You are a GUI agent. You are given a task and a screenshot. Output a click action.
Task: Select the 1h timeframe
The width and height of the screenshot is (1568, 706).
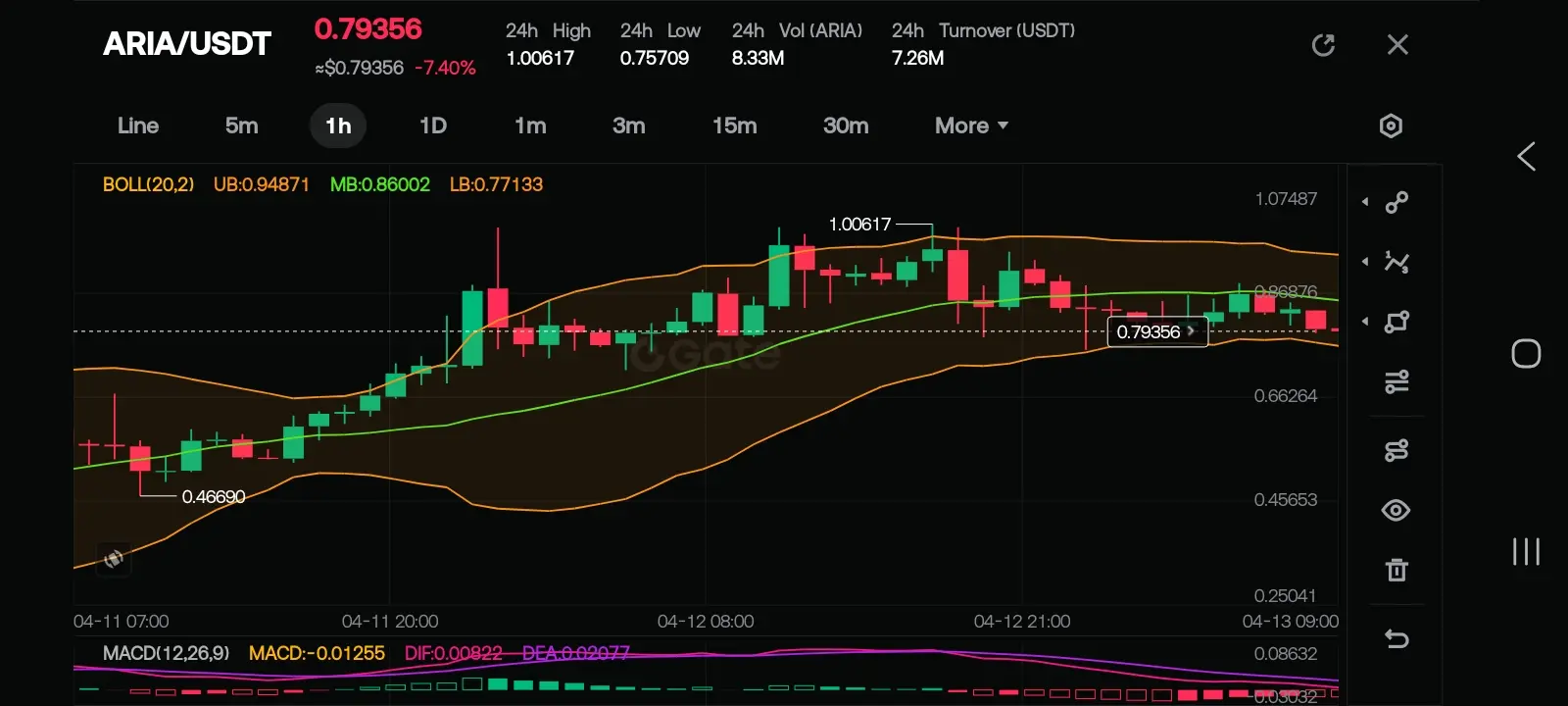[338, 126]
